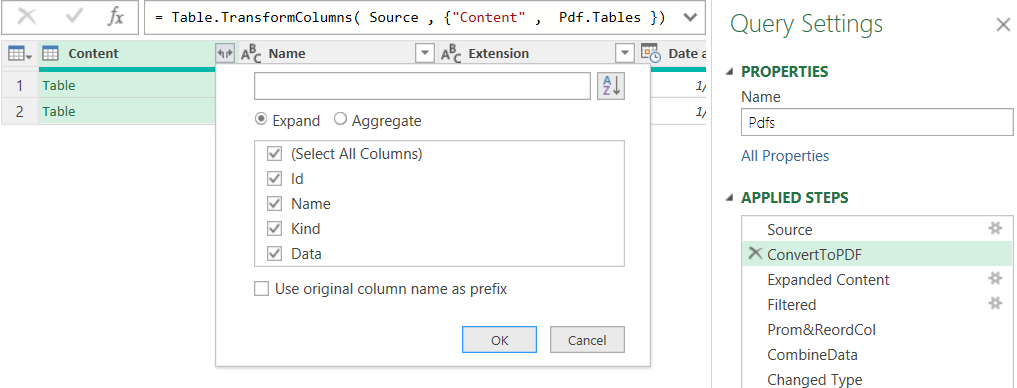Click inside the formula bar text

tap(410, 18)
